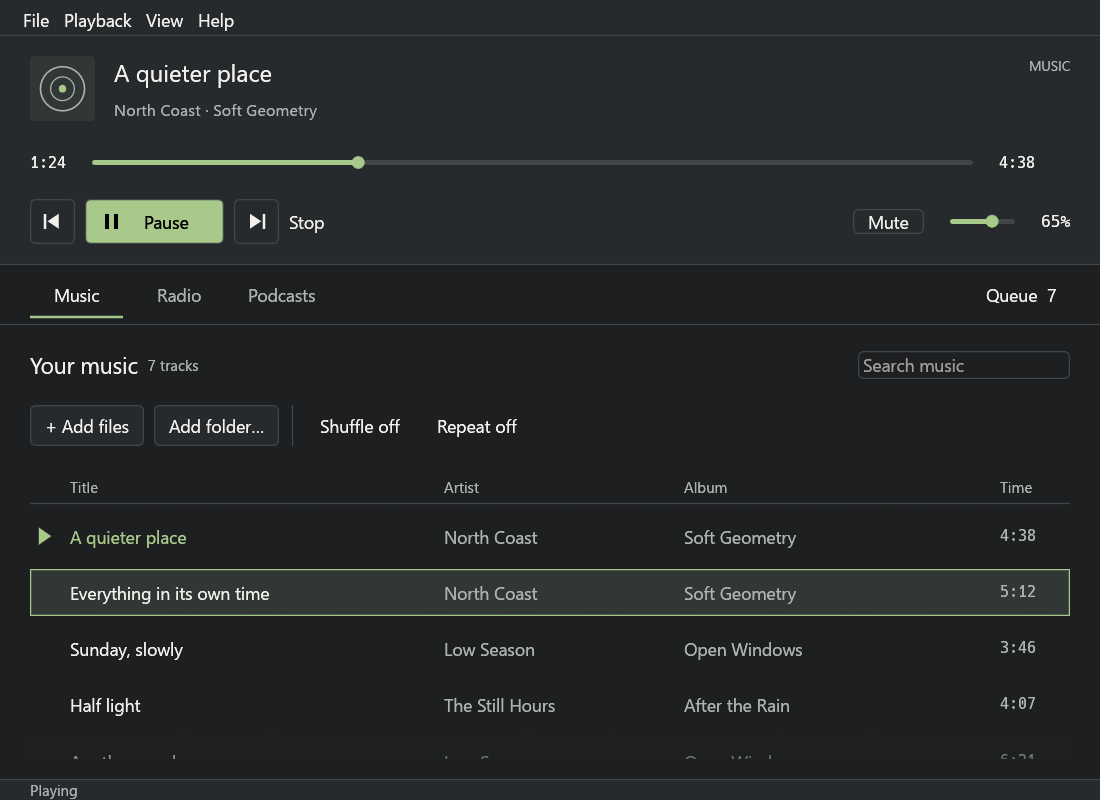Viewport: 1100px width, 800px height.
Task: Click artist 'The Still Hours'
Action: tap(499, 706)
